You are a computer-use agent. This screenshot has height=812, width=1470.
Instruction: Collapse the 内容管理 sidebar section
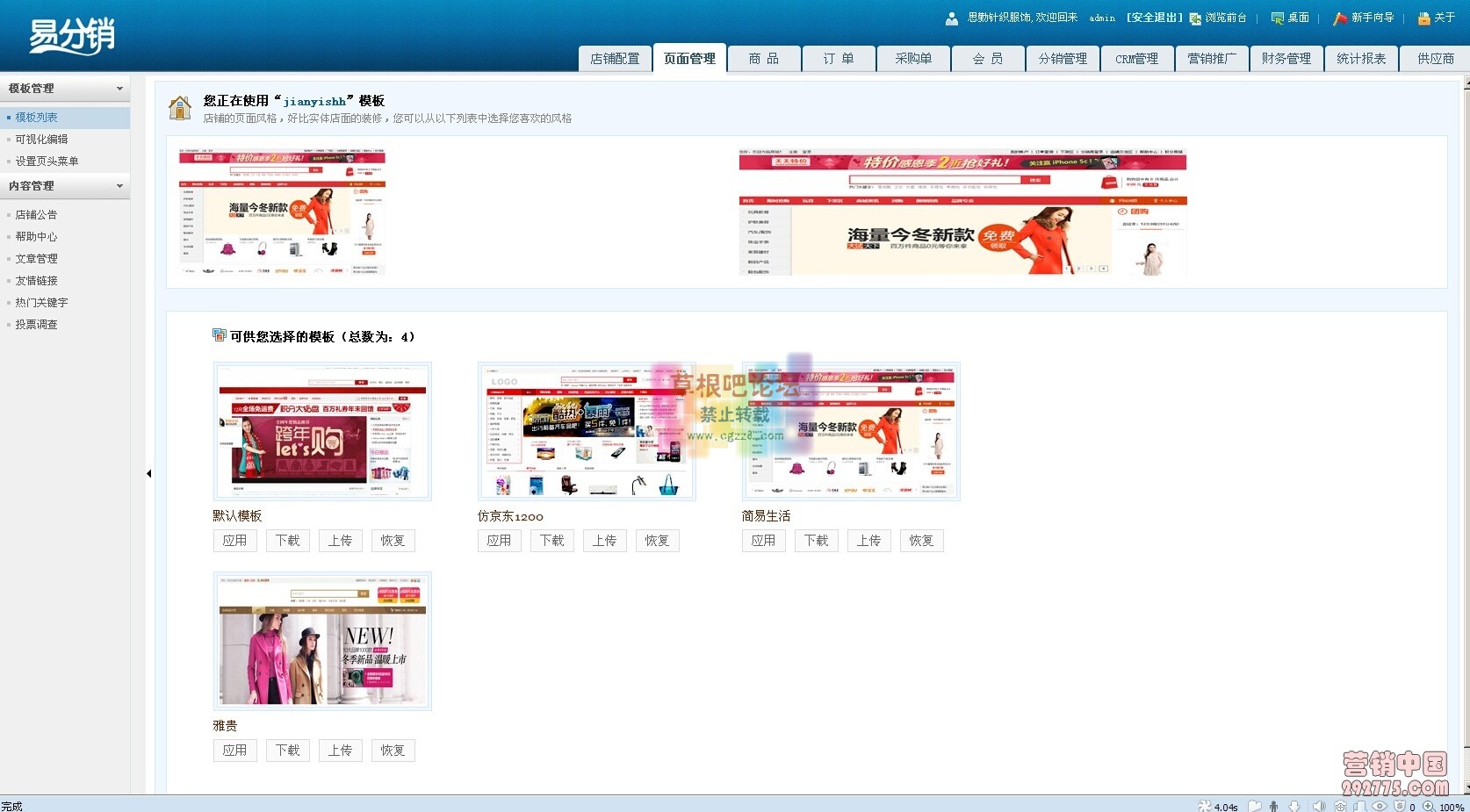120,185
